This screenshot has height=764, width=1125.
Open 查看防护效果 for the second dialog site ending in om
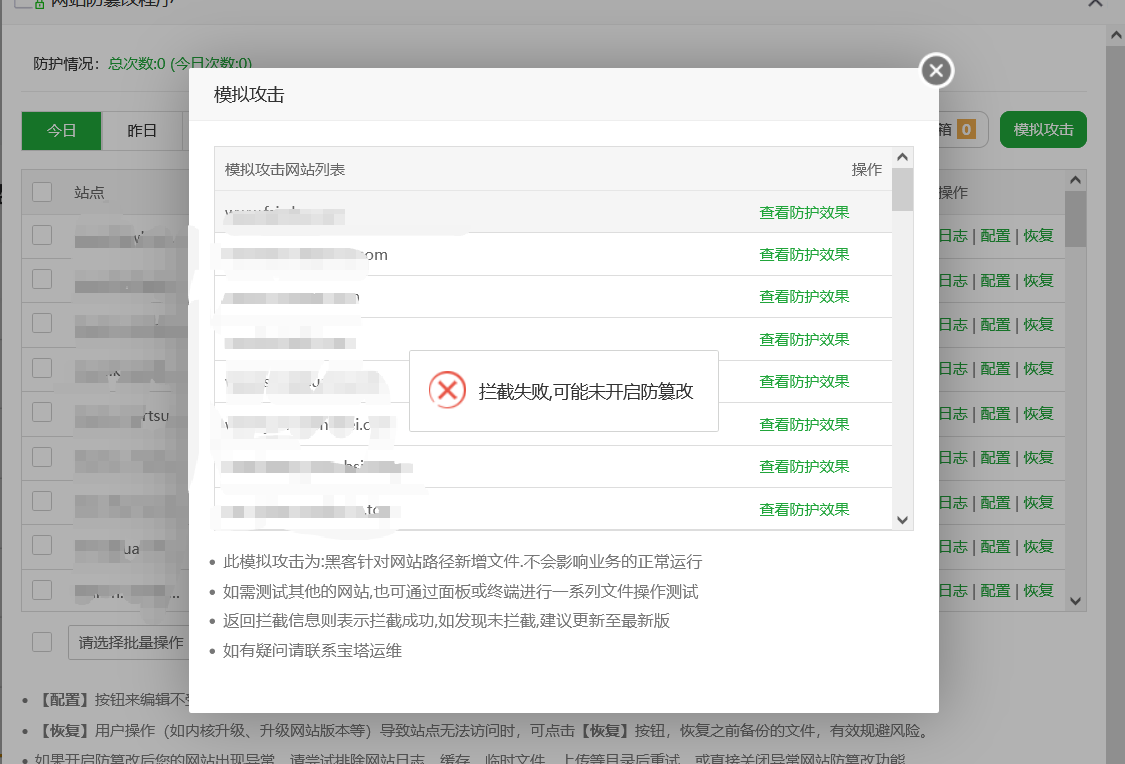click(x=804, y=255)
